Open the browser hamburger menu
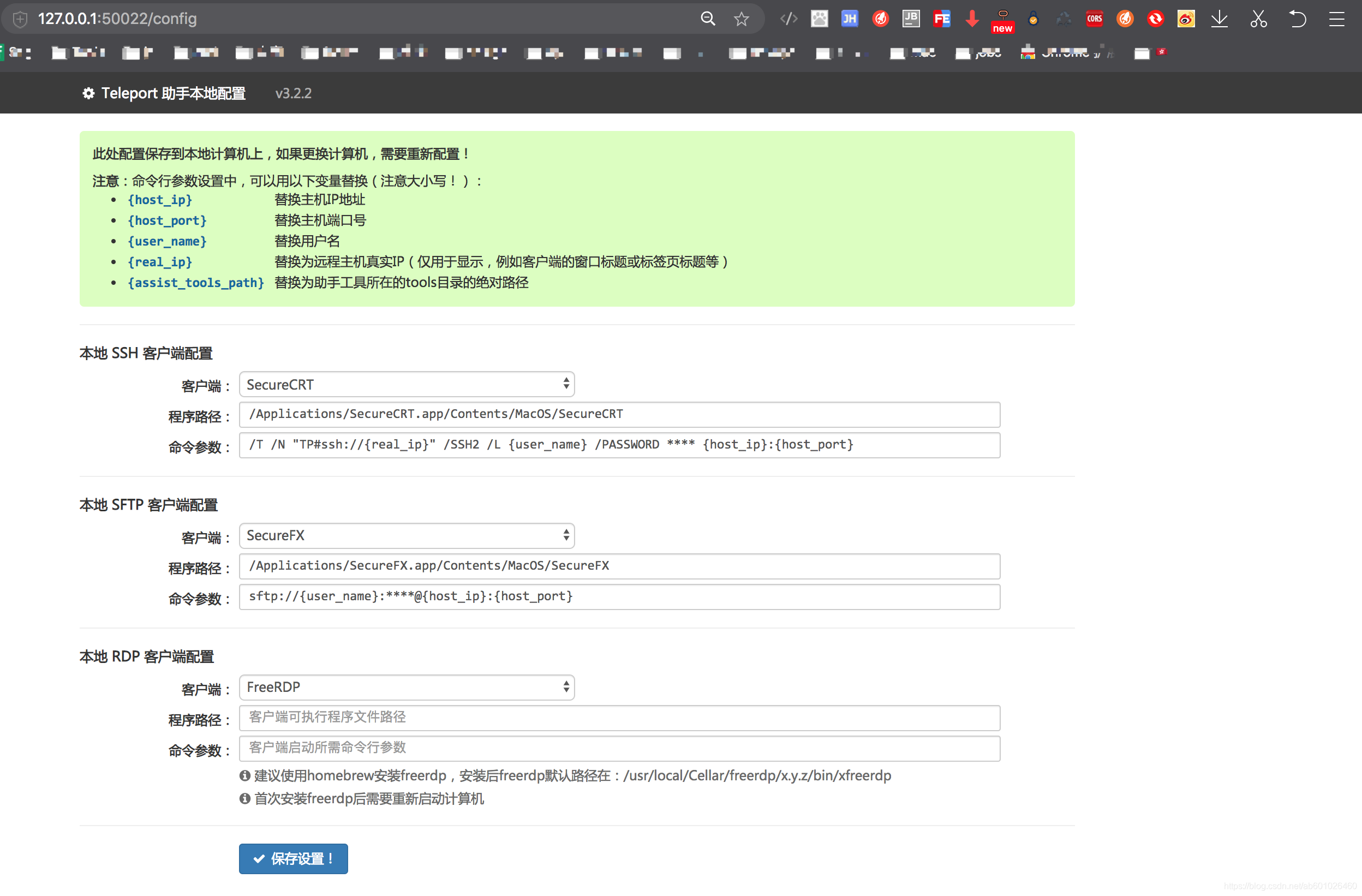 pyautogui.click(x=1336, y=19)
